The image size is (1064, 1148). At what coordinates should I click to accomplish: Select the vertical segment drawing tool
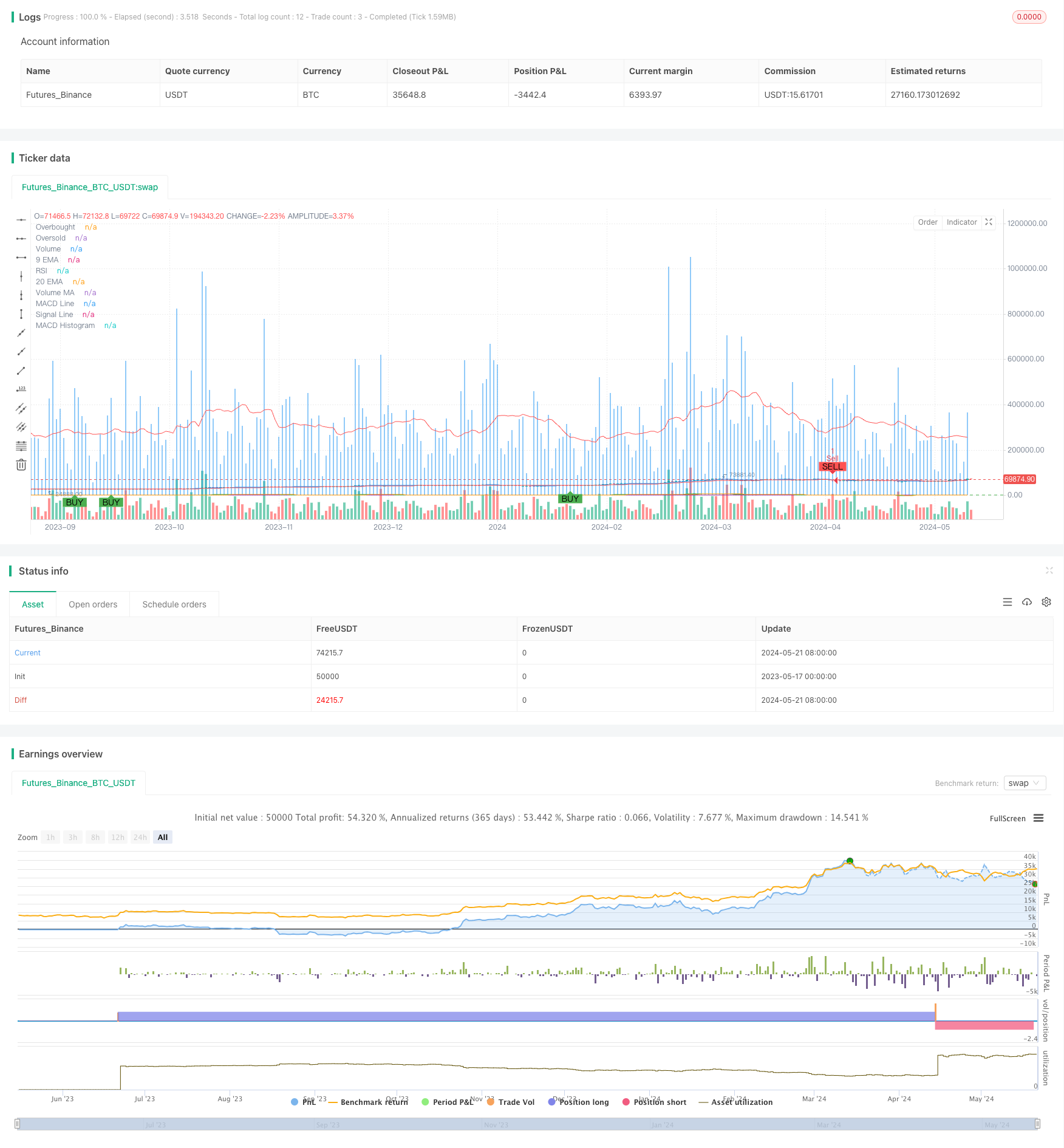[21, 314]
